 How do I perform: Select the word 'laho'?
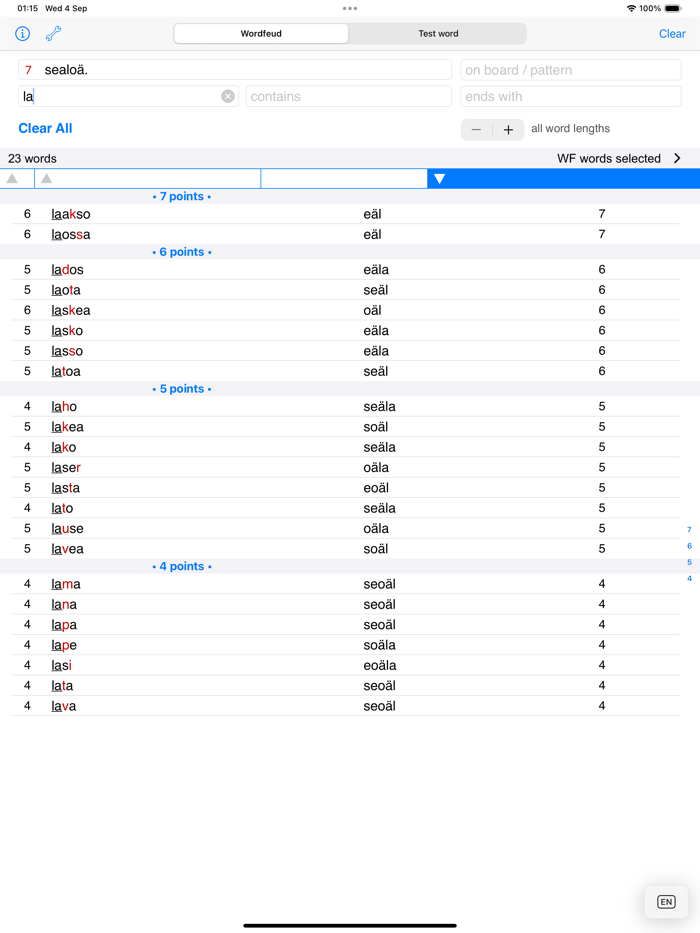coord(64,406)
